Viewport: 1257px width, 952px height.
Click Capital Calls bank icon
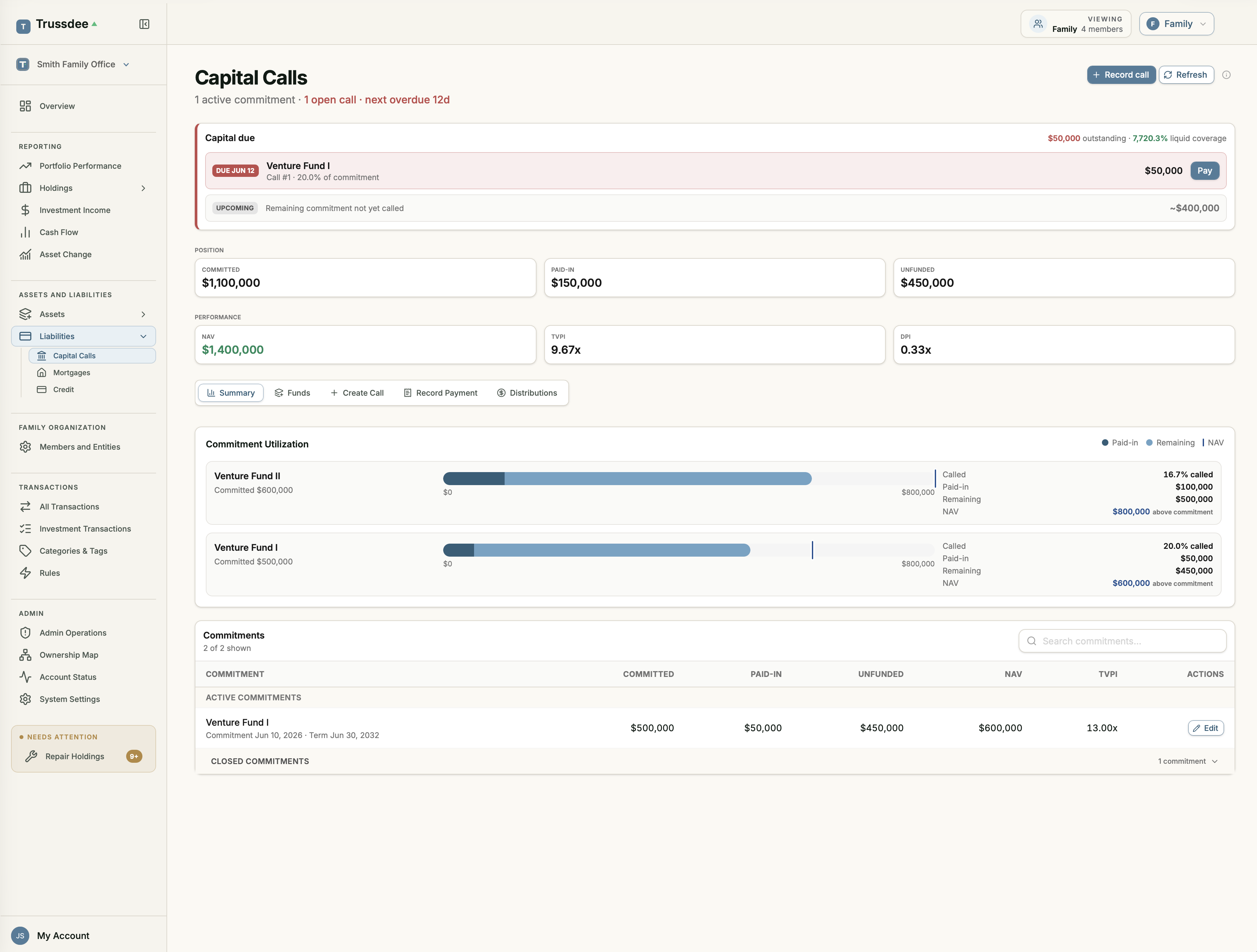[42, 356]
